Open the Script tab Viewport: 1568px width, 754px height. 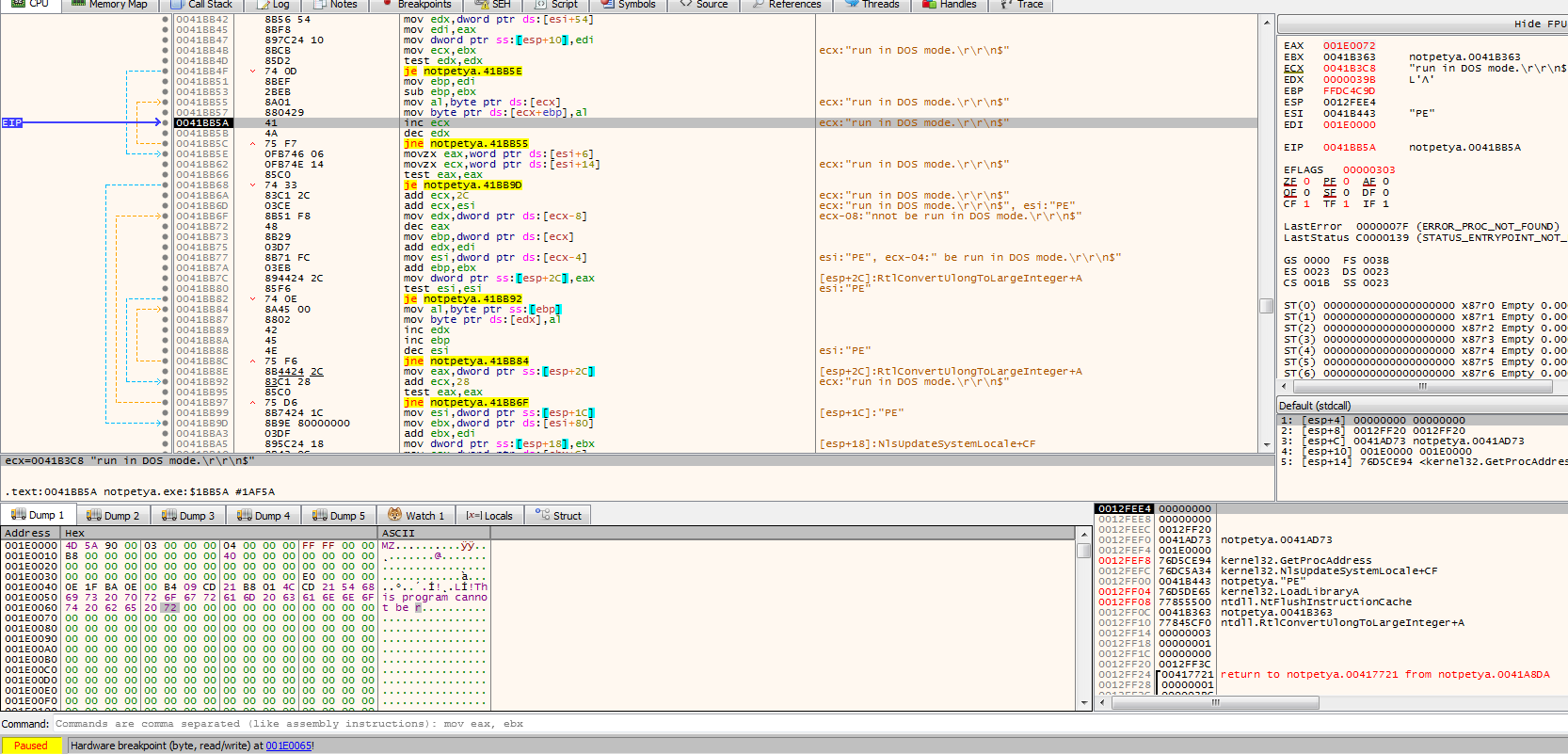click(555, 5)
